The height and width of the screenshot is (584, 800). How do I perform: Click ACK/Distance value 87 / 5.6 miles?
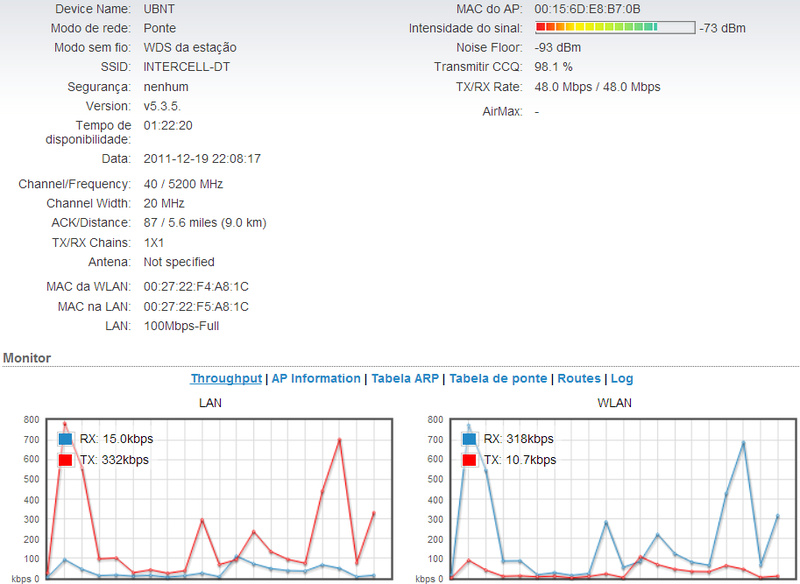(205, 222)
